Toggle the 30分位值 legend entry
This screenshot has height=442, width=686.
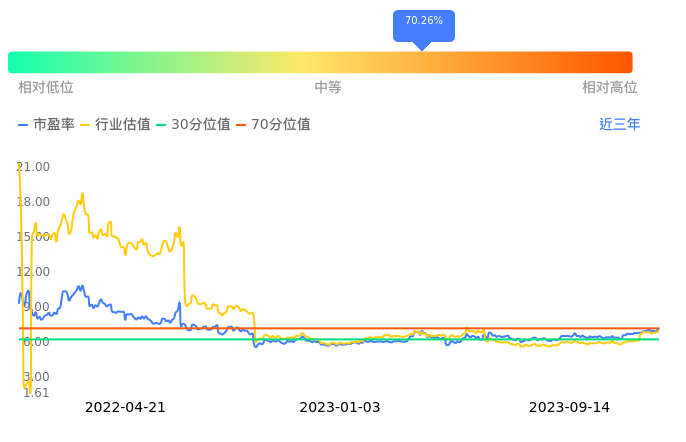click(193, 125)
